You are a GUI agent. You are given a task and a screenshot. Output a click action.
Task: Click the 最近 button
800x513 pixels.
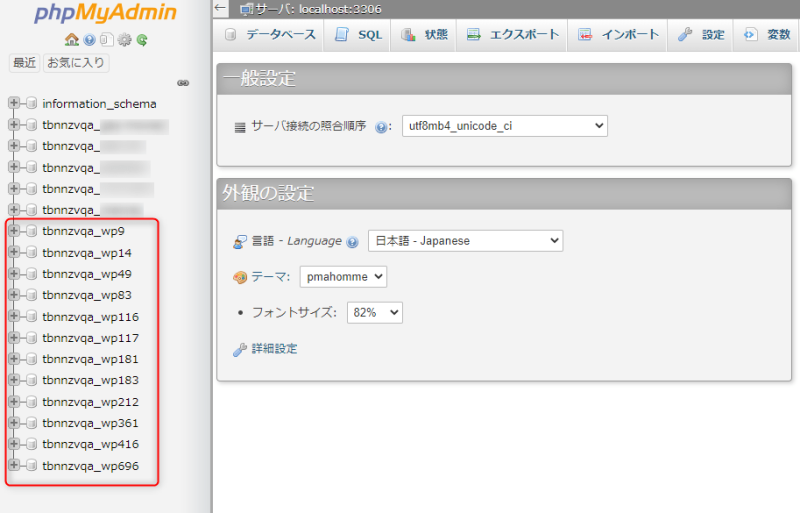pyautogui.click(x=24, y=63)
